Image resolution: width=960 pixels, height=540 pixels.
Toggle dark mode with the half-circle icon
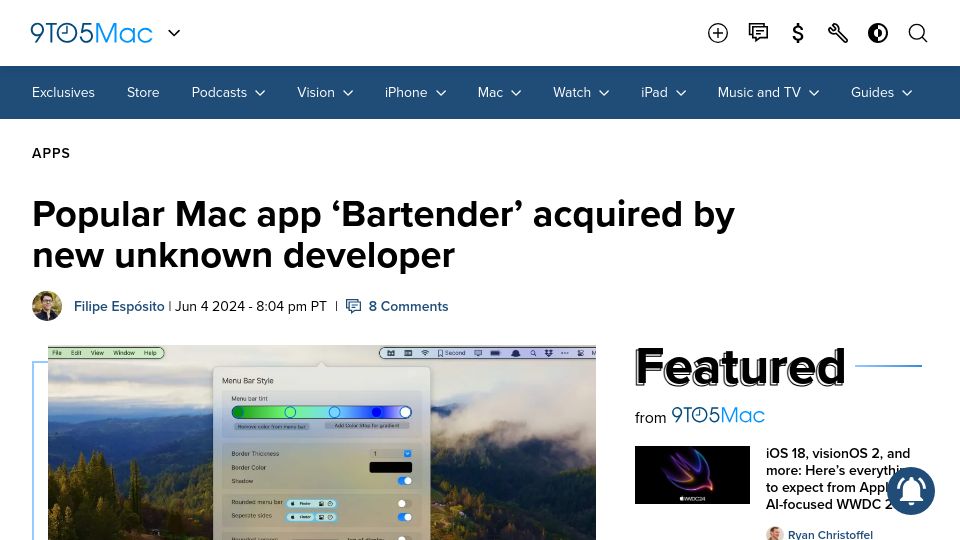tap(877, 33)
